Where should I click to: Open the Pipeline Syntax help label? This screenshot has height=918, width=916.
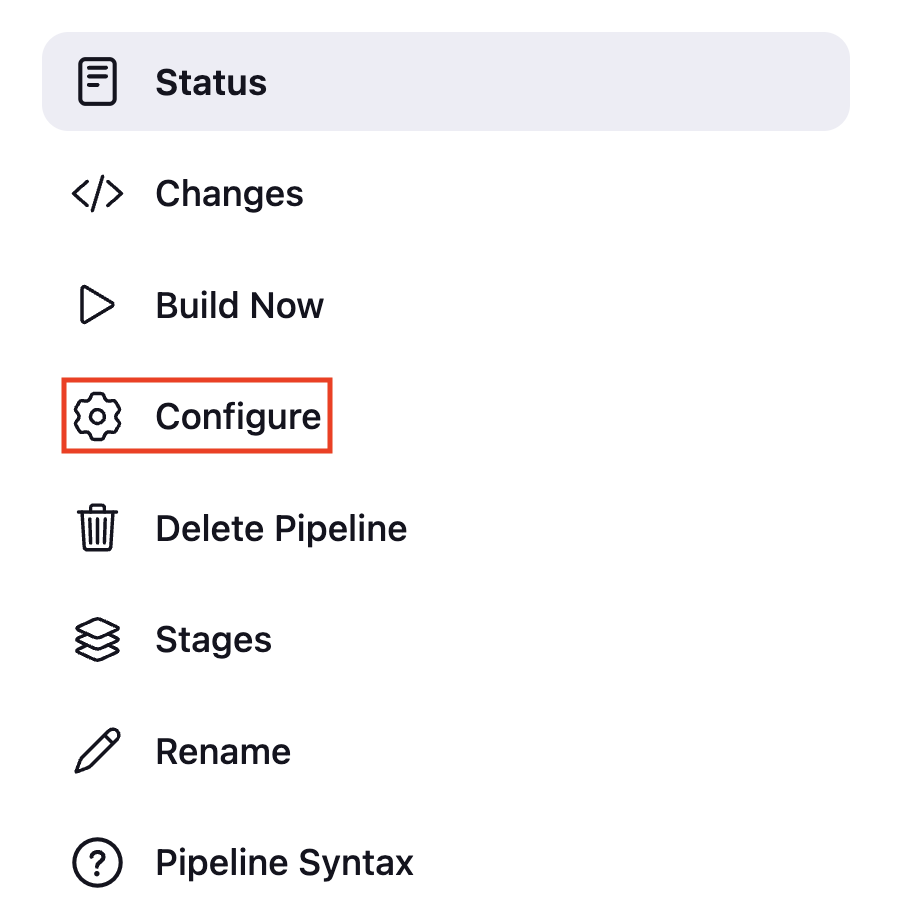click(x=284, y=863)
